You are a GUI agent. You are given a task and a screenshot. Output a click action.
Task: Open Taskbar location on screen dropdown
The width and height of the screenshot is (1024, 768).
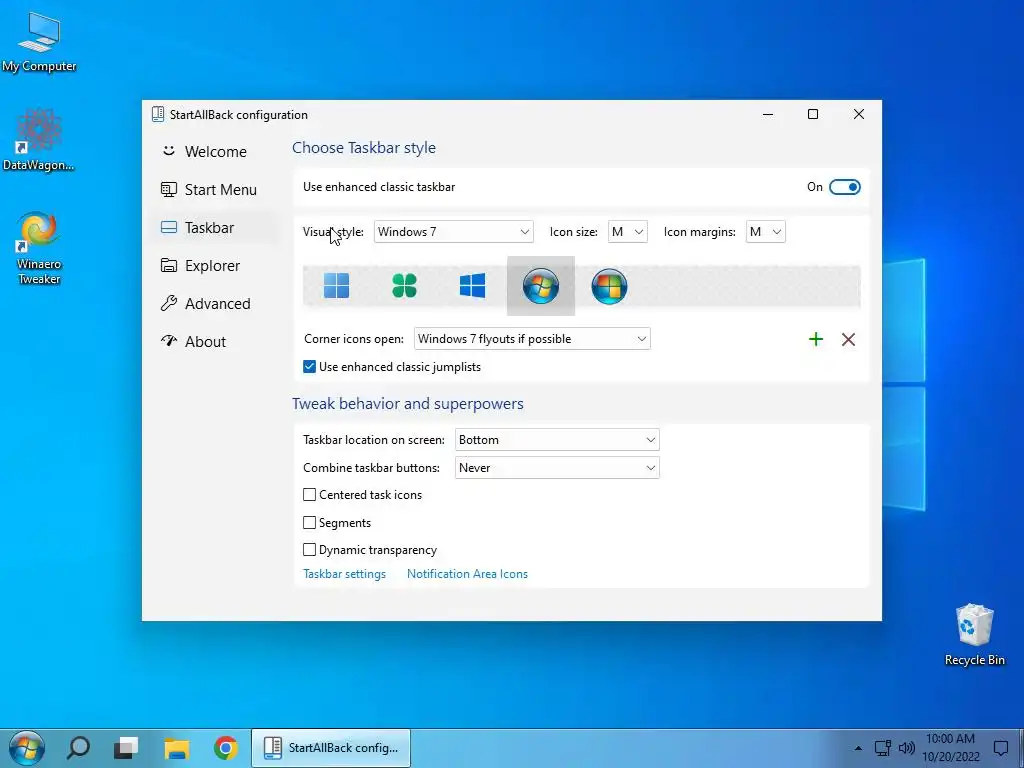pos(557,440)
